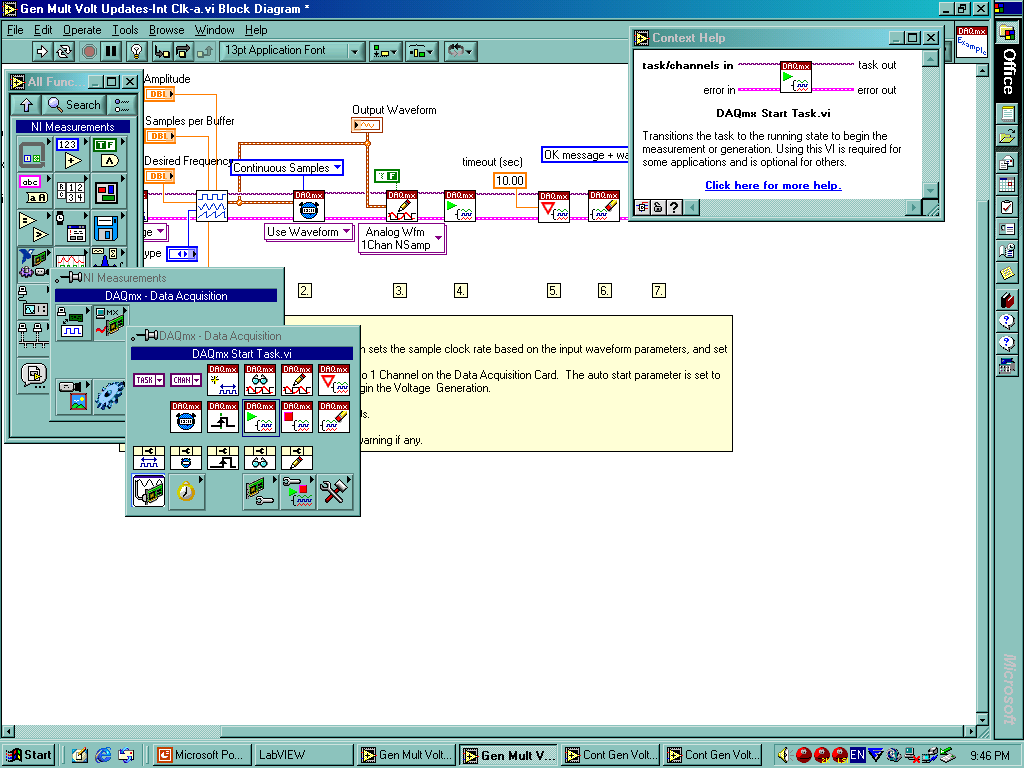This screenshot has width=1024, height=768.
Task: Select the DAQmx Clear Task VI in palette
Action: click(x=334, y=417)
